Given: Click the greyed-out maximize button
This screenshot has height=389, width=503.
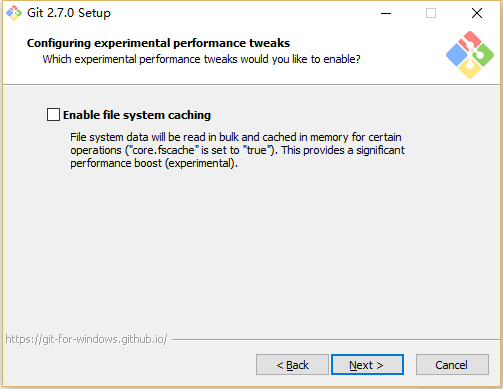Looking at the screenshot, I should coord(431,13).
